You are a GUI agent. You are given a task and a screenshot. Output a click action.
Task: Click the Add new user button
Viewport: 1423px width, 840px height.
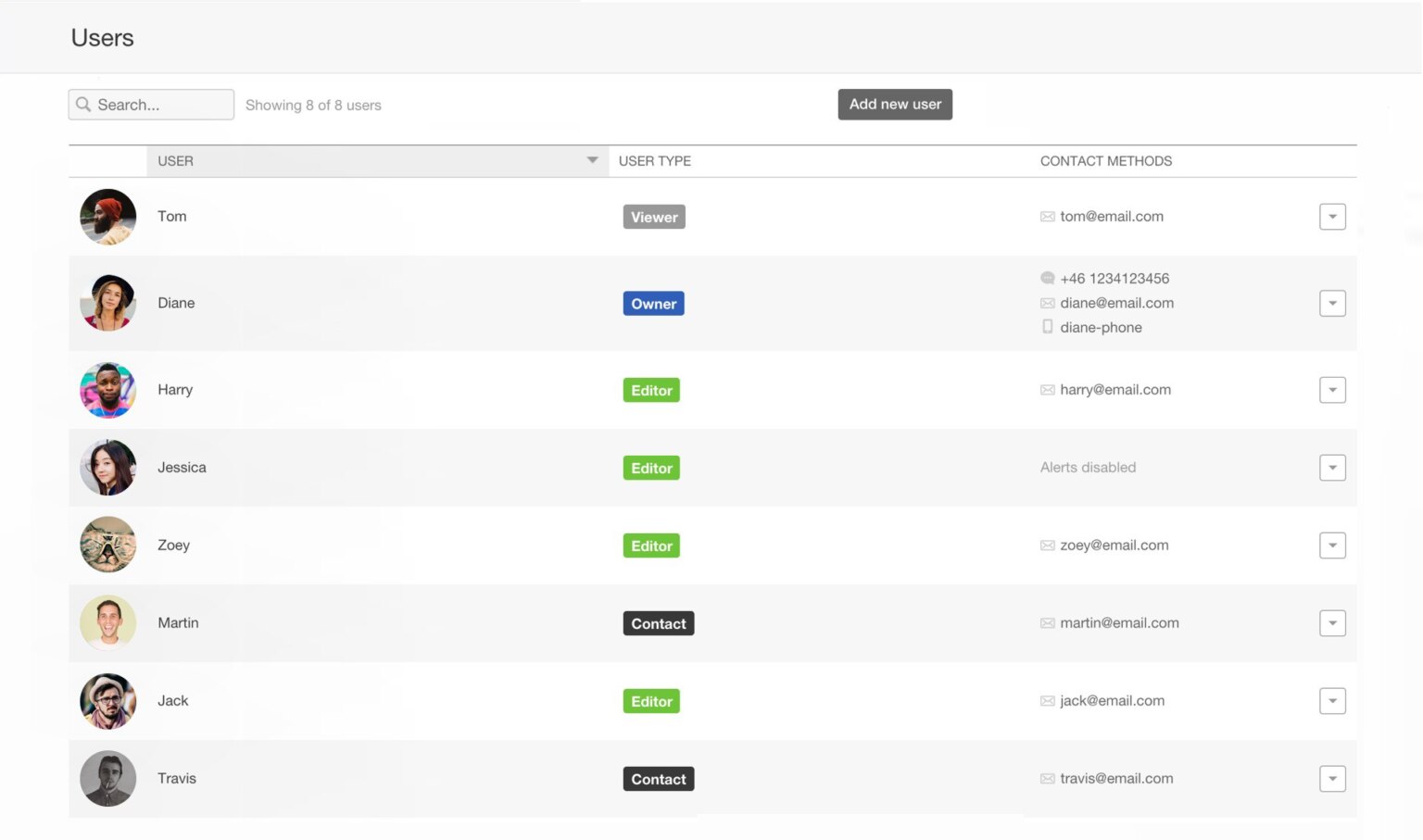tap(894, 104)
